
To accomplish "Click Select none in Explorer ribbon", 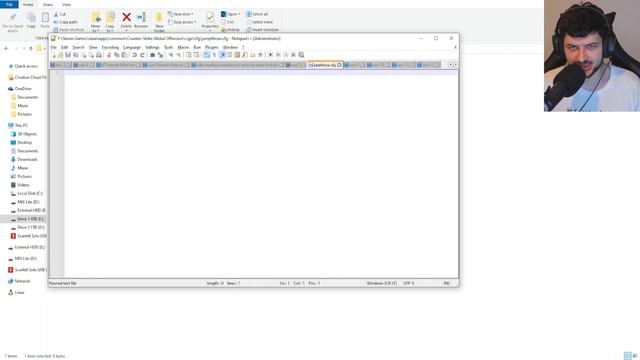I will [259, 22].
